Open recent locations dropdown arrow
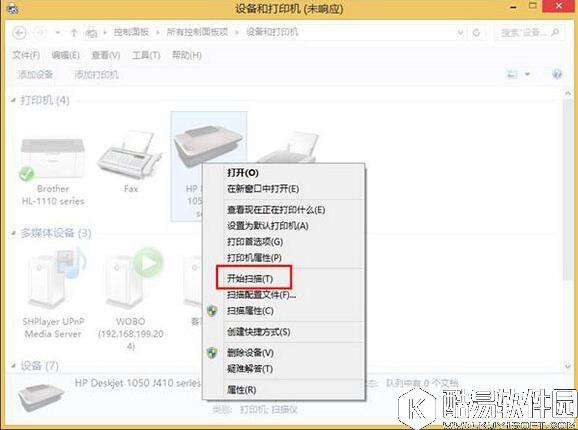578x430 pixels. pyautogui.click(x=58, y=33)
